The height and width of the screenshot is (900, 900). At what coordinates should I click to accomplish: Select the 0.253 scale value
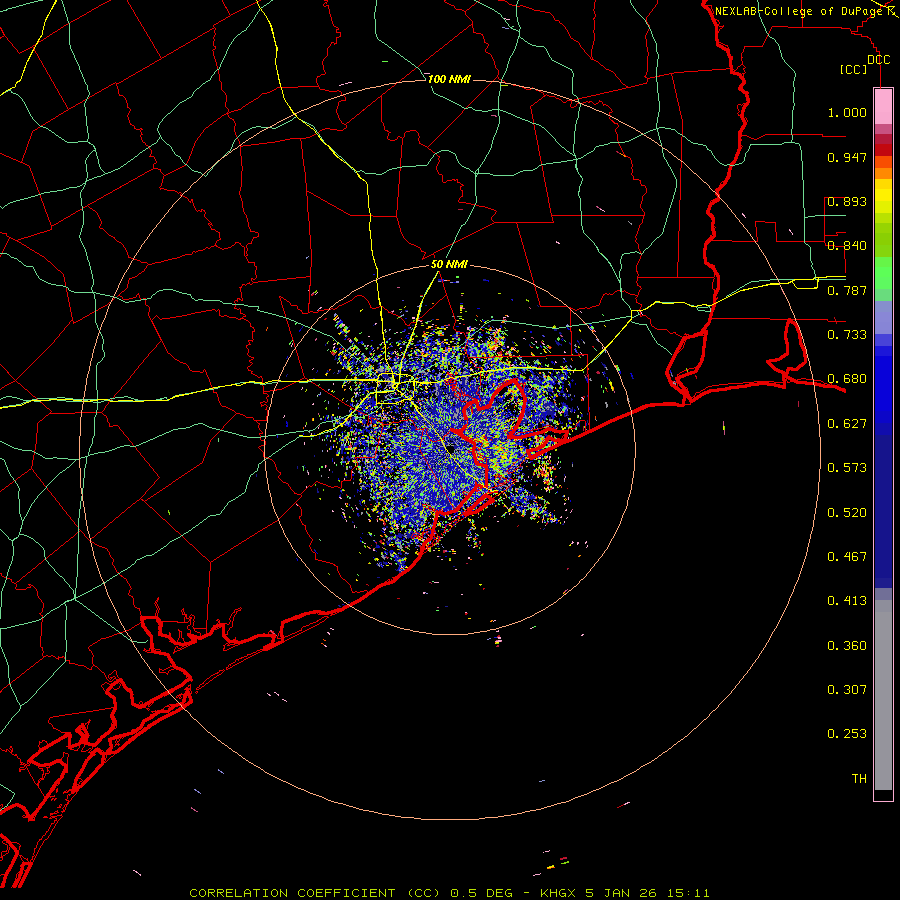pos(847,734)
